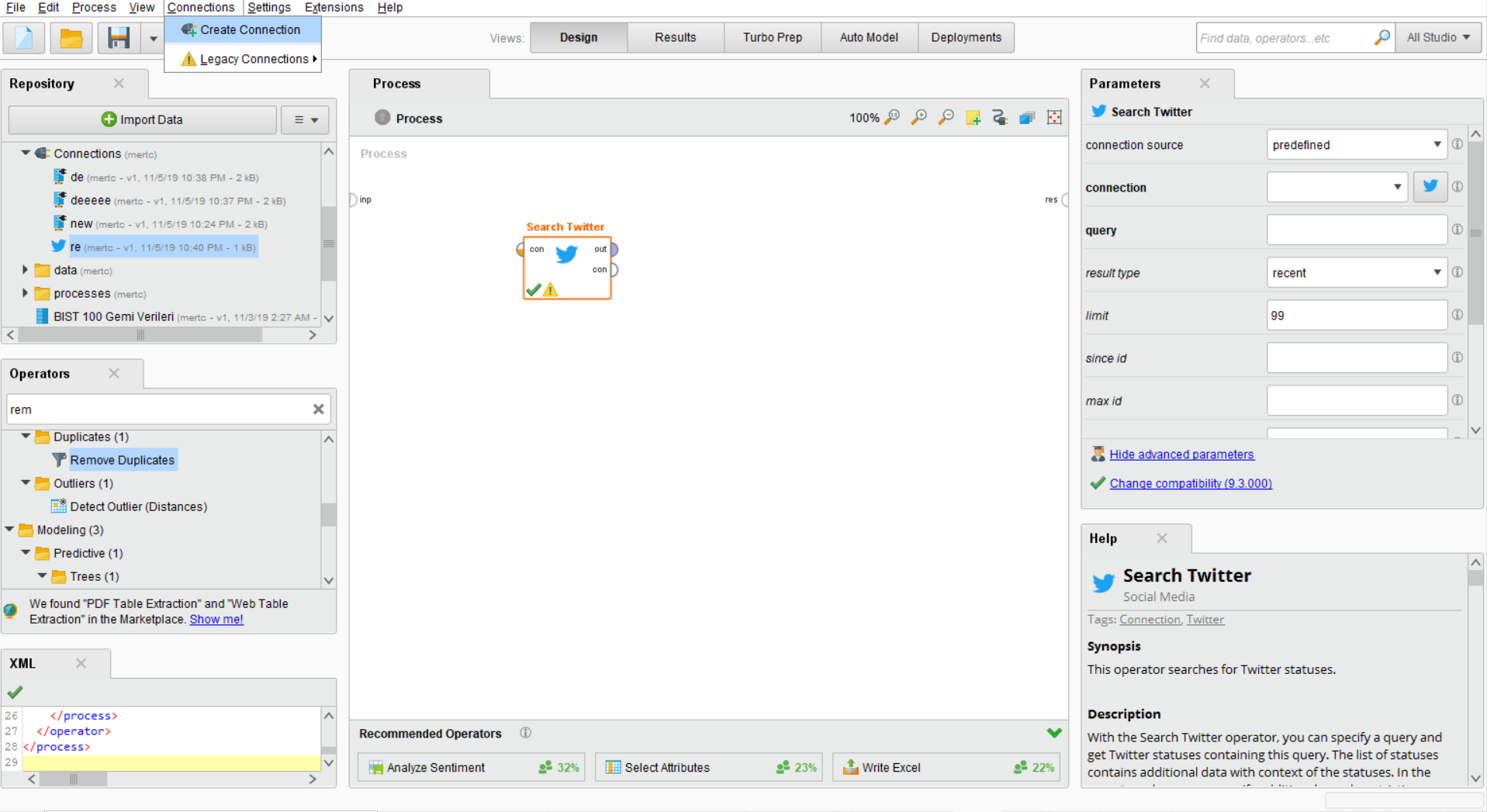The image size is (1487, 812).
Task: Collapse the Recommended Operators bar chevron
Action: pyautogui.click(x=1054, y=733)
